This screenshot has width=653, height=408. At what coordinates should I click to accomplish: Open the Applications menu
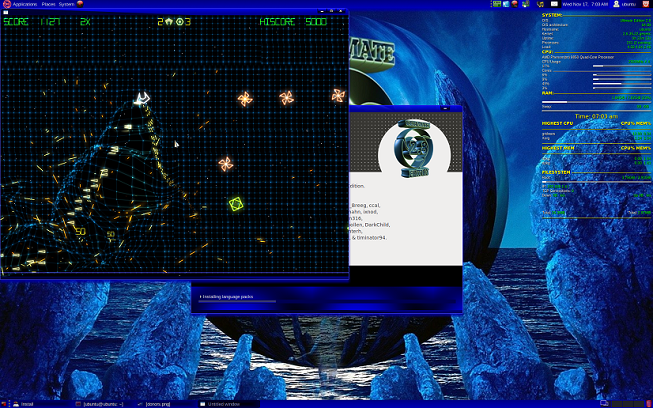[x=25, y=4]
